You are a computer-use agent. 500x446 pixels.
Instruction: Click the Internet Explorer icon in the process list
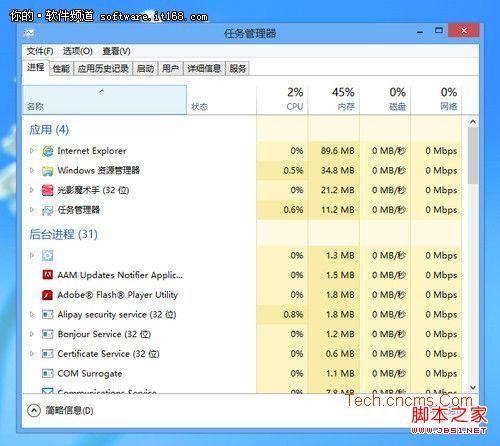click(x=48, y=151)
